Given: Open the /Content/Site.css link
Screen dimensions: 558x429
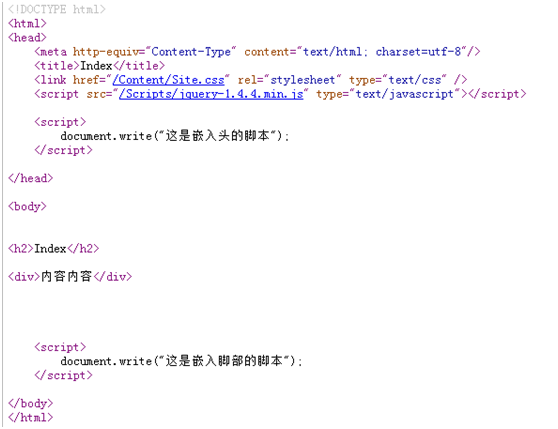Looking at the screenshot, I should click(168, 80).
